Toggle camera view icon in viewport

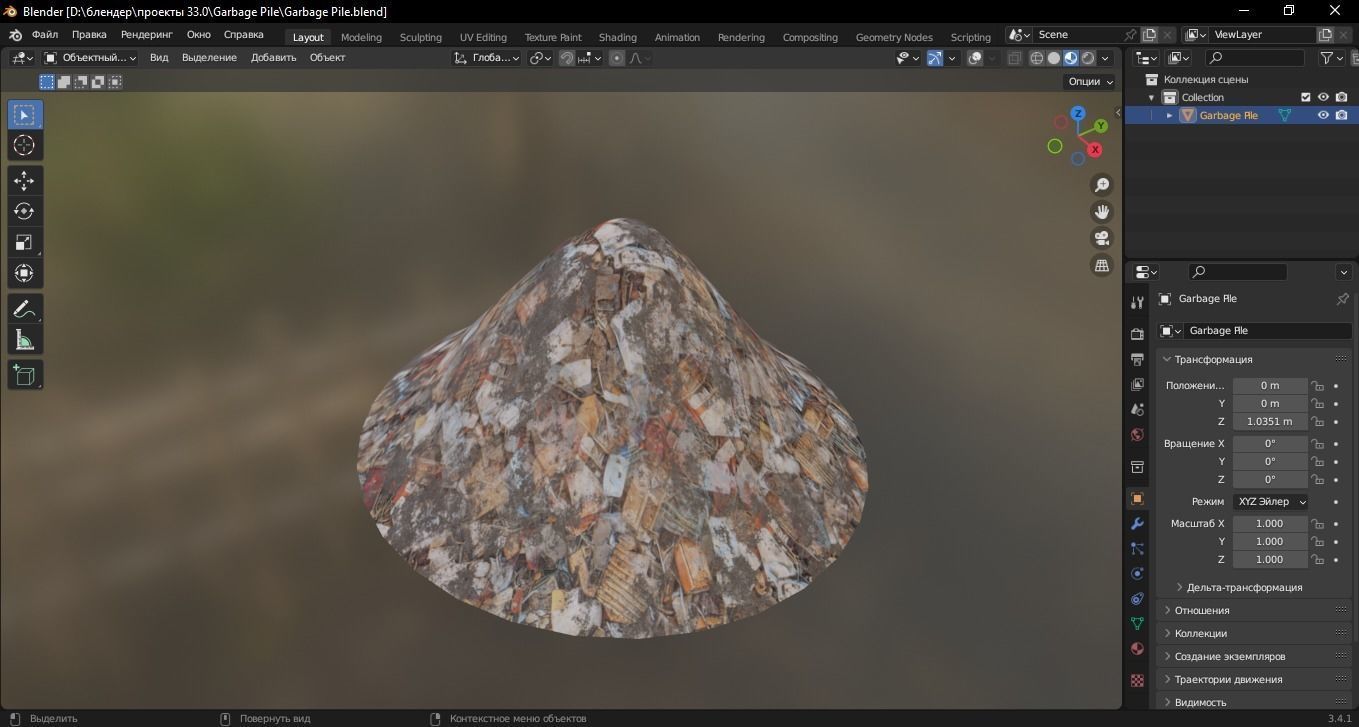tap(1102, 238)
